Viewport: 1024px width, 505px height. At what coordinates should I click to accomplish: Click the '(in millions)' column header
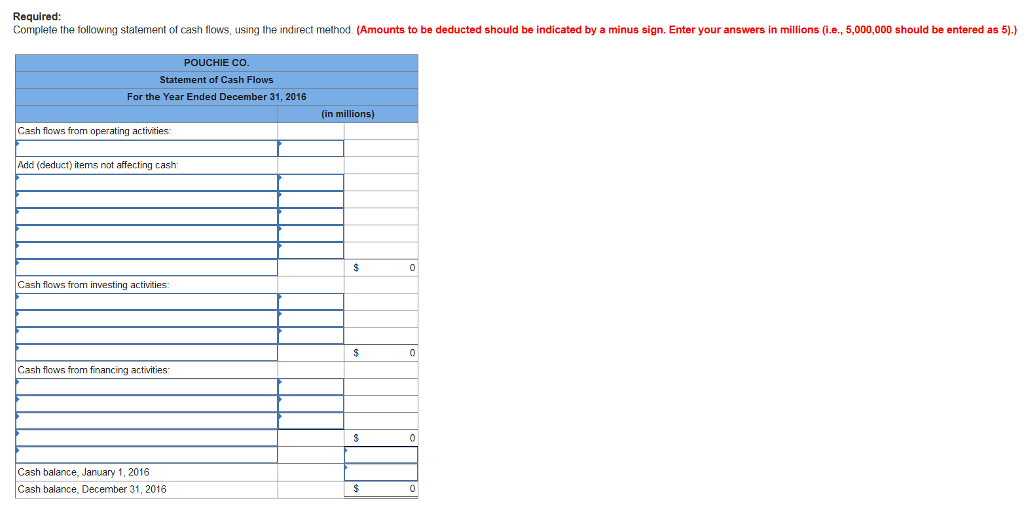pos(348,114)
